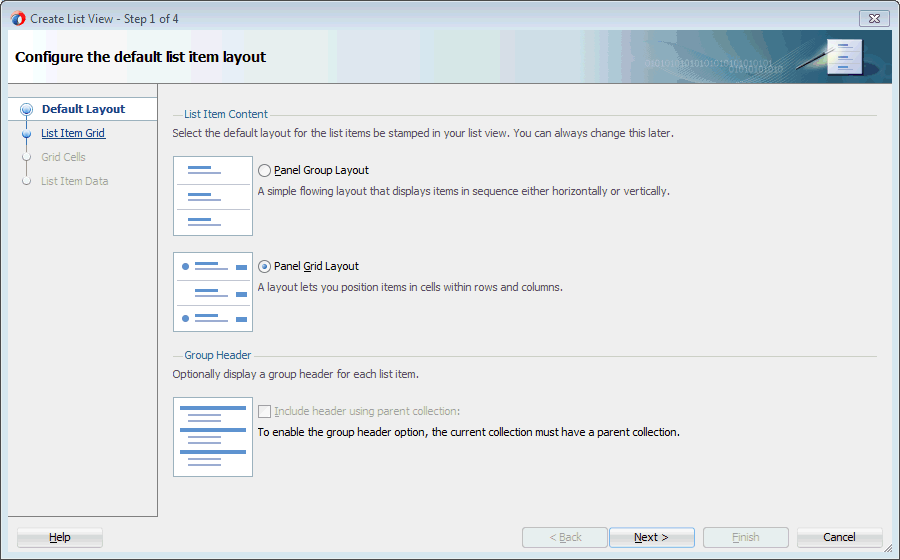
Task: Click the Finish button
Action: pyautogui.click(x=746, y=538)
